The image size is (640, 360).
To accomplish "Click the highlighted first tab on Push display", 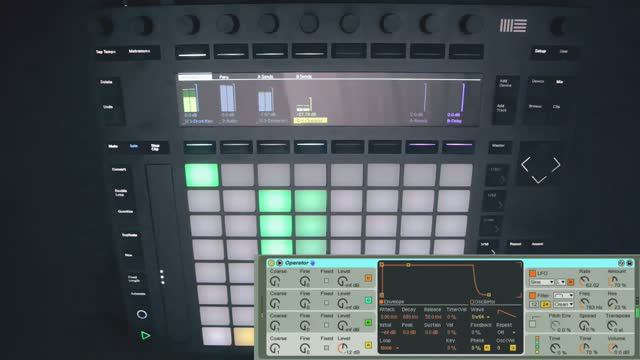I will (195, 77).
